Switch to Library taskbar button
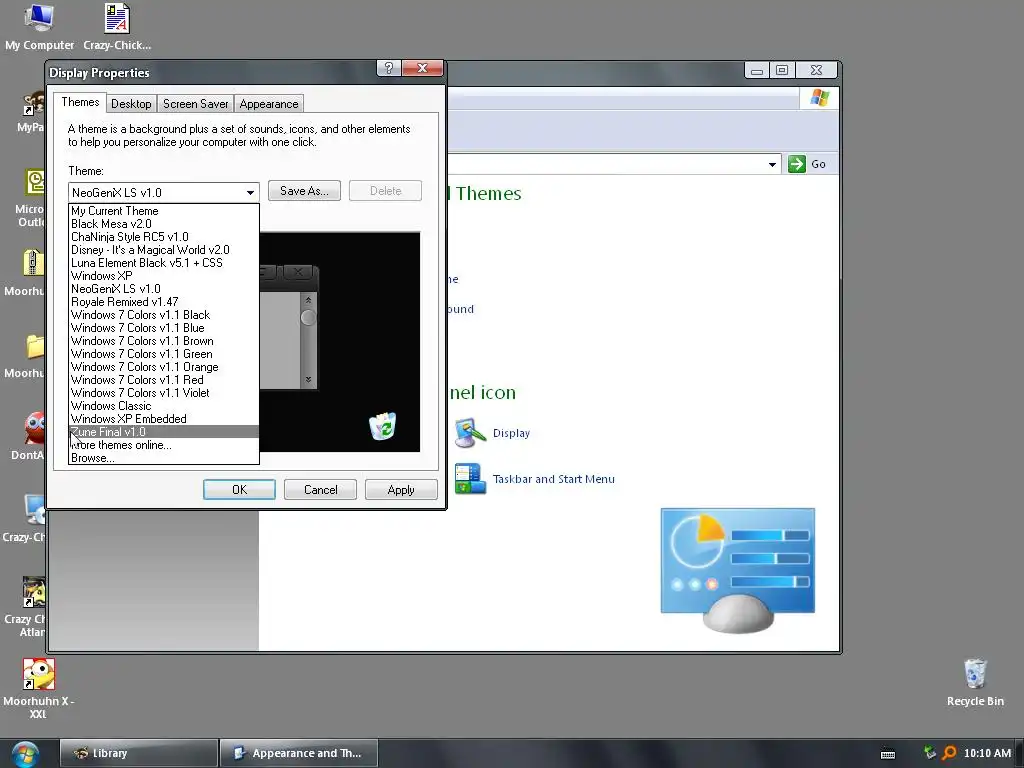This screenshot has width=1024, height=768. [139, 753]
